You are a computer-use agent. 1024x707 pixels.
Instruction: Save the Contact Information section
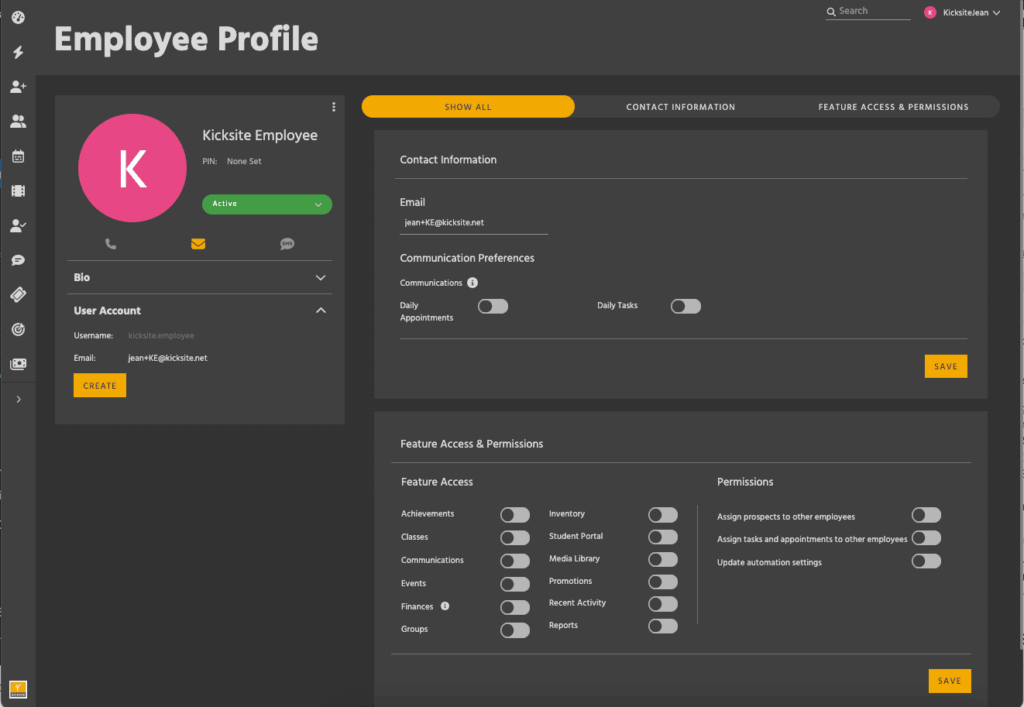(x=946, y=366)
